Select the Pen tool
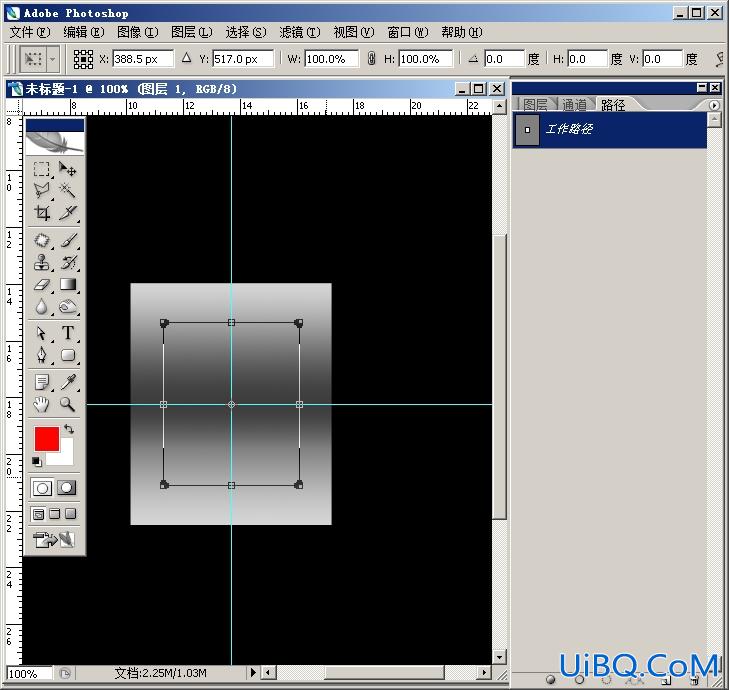Viewport: 729px width, 690px height. pyautogui.click(x=41, y=355)
